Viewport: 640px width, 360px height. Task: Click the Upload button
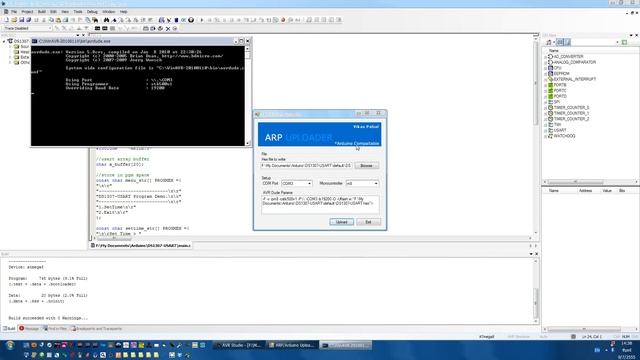pos(341,222)
